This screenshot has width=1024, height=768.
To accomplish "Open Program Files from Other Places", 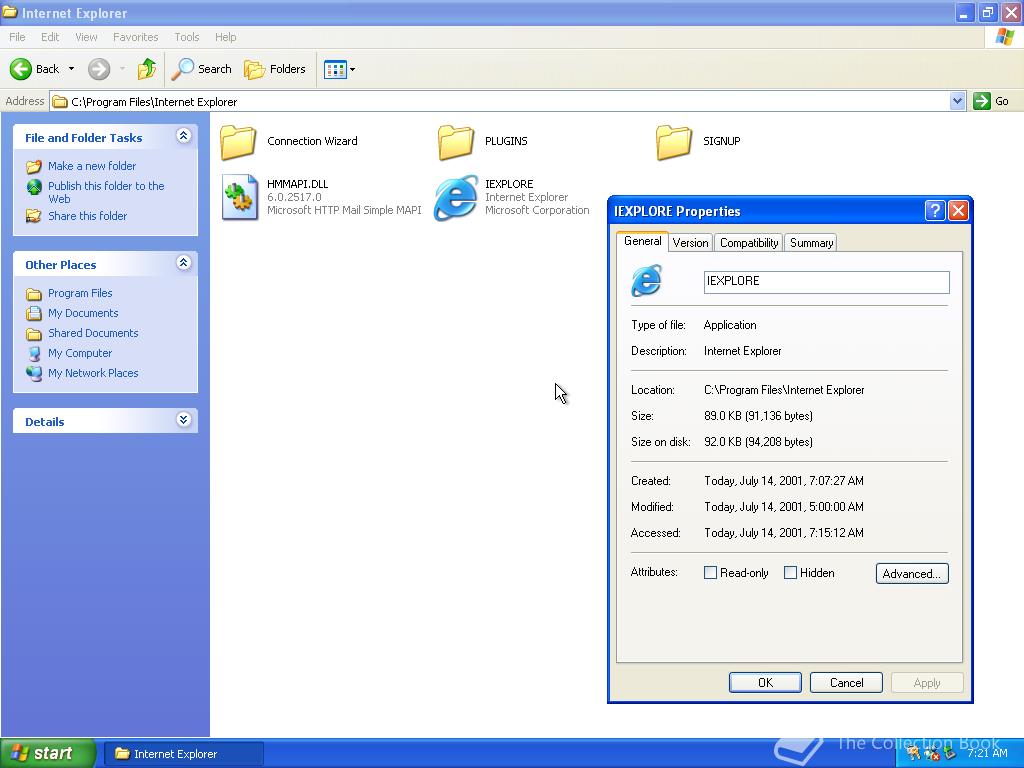I will [80, 293].
